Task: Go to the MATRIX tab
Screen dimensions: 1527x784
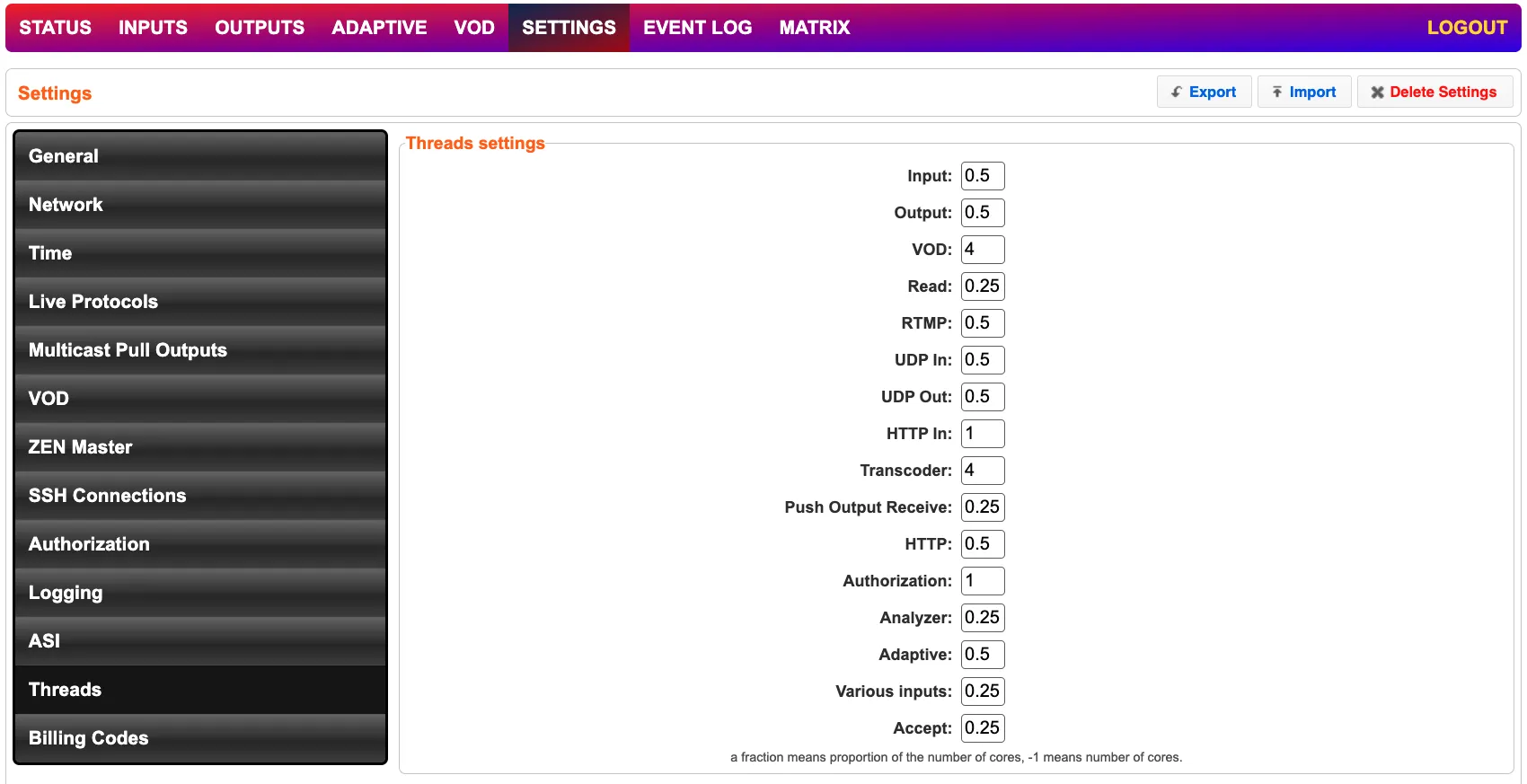Action: pos(814,28)
